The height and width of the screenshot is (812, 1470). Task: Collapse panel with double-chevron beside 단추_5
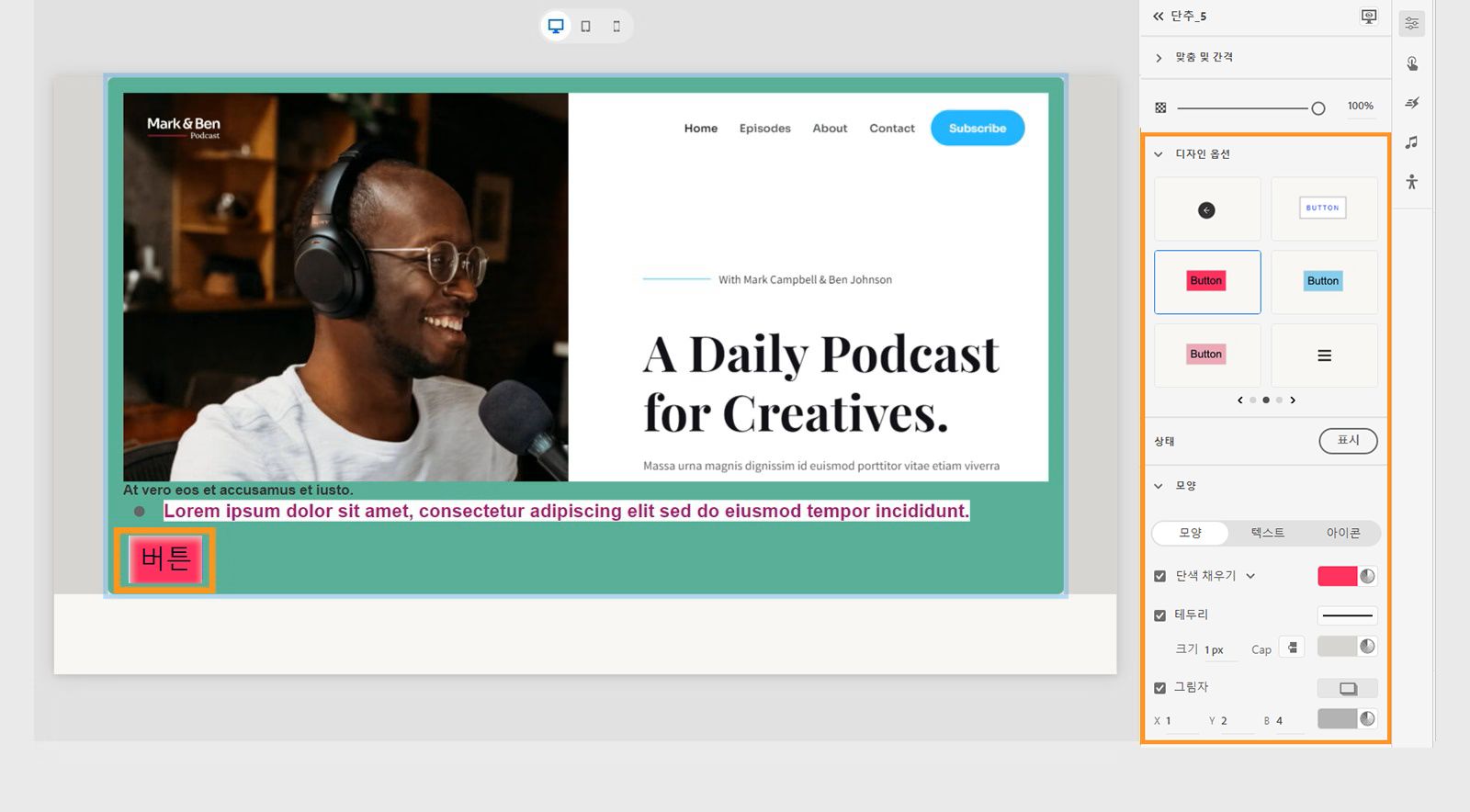click(x=1158, y=16)
